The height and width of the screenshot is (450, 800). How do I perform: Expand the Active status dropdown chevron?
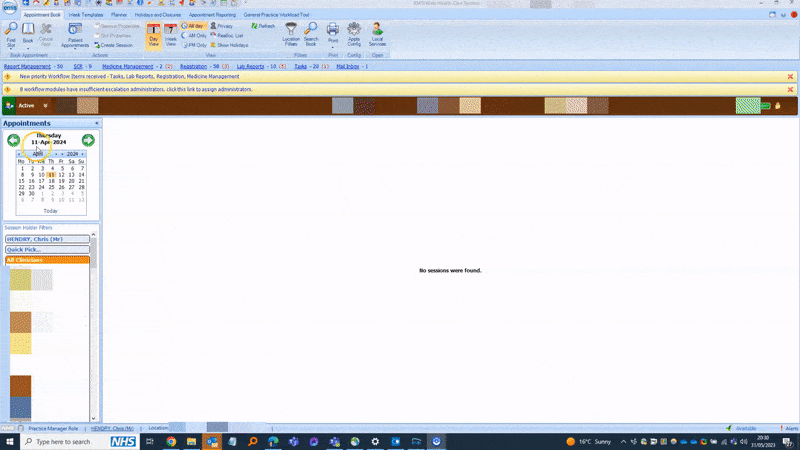45,106
